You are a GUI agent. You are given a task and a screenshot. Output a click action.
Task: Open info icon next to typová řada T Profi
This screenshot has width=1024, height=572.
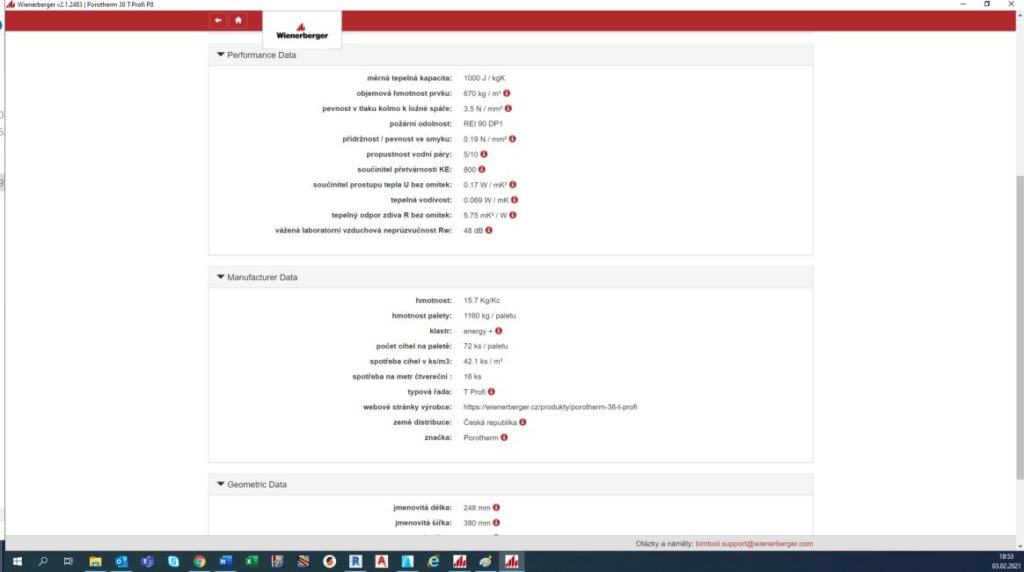(x=492, y=392)
